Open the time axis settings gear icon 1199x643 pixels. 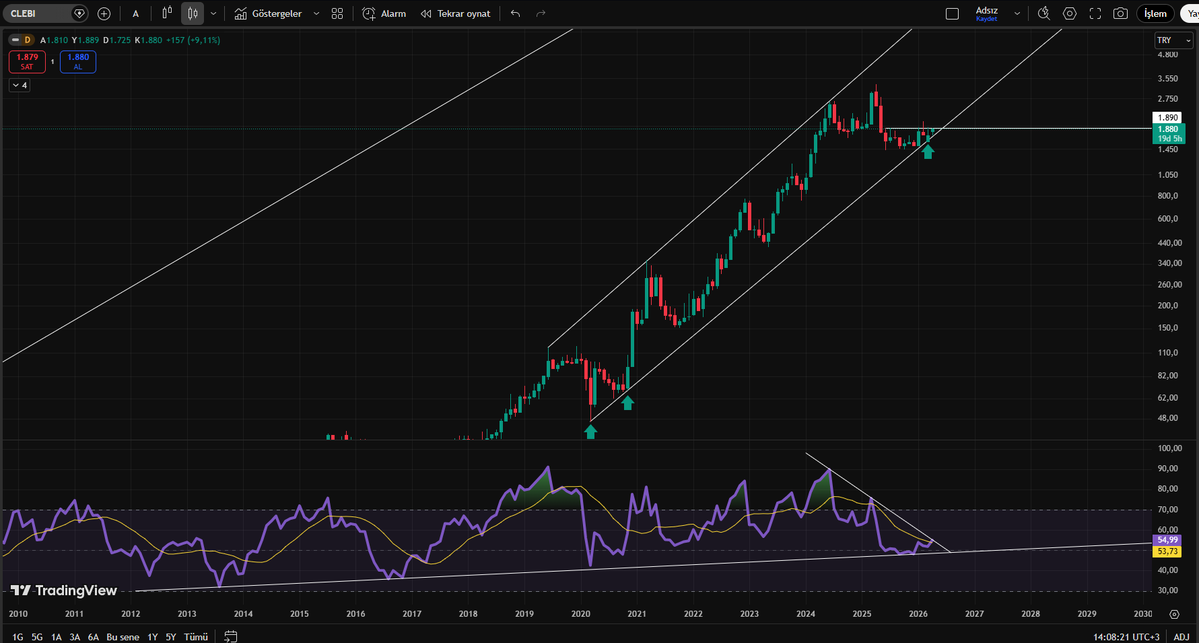pos(1175,614)
